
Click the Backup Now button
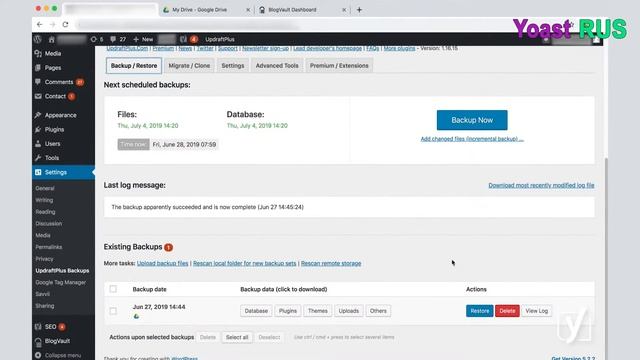click(x=472, y=120)
